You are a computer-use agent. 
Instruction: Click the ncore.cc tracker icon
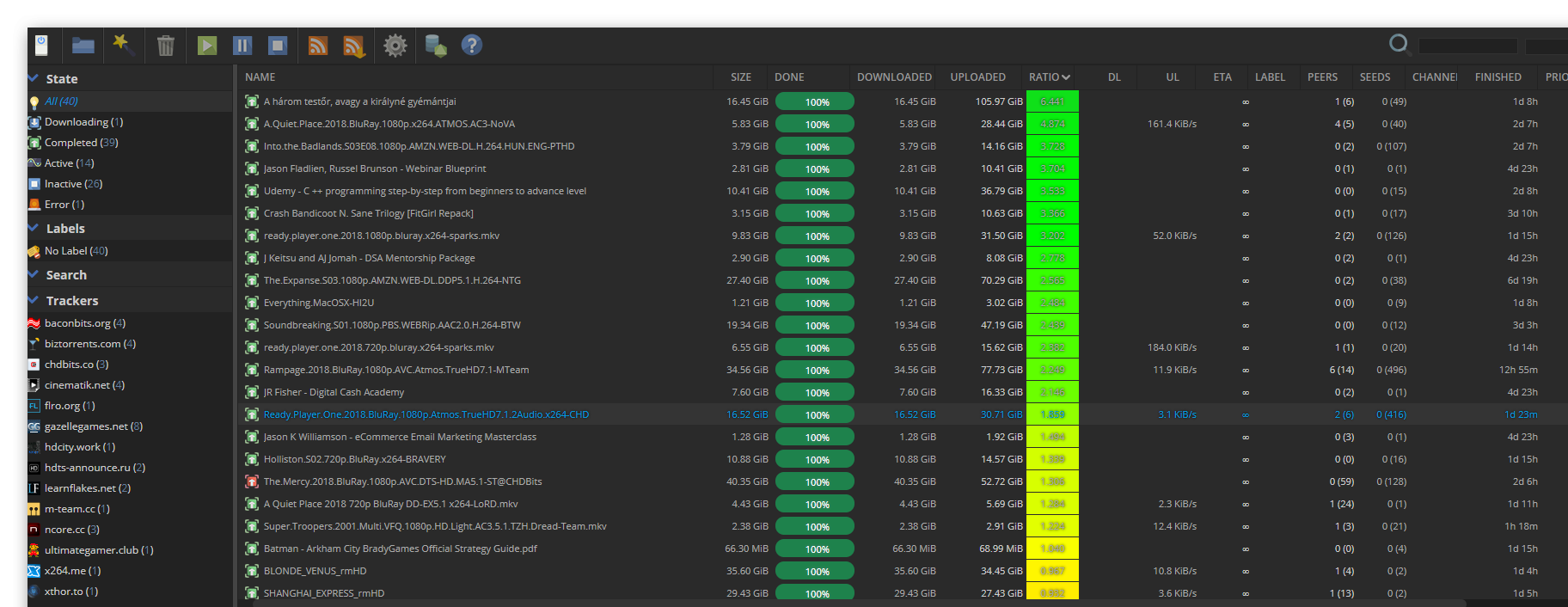[x=34, y=530]
